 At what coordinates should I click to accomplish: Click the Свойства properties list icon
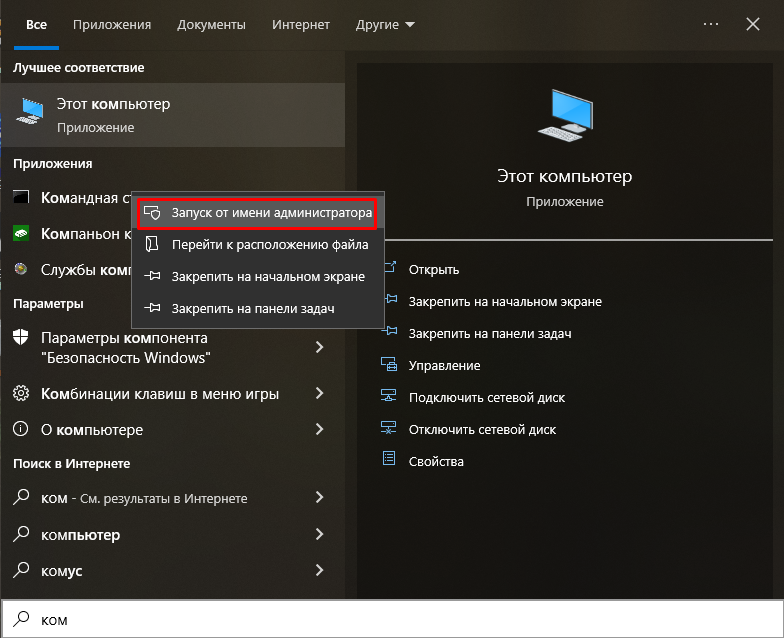click(x=388, y=458)
